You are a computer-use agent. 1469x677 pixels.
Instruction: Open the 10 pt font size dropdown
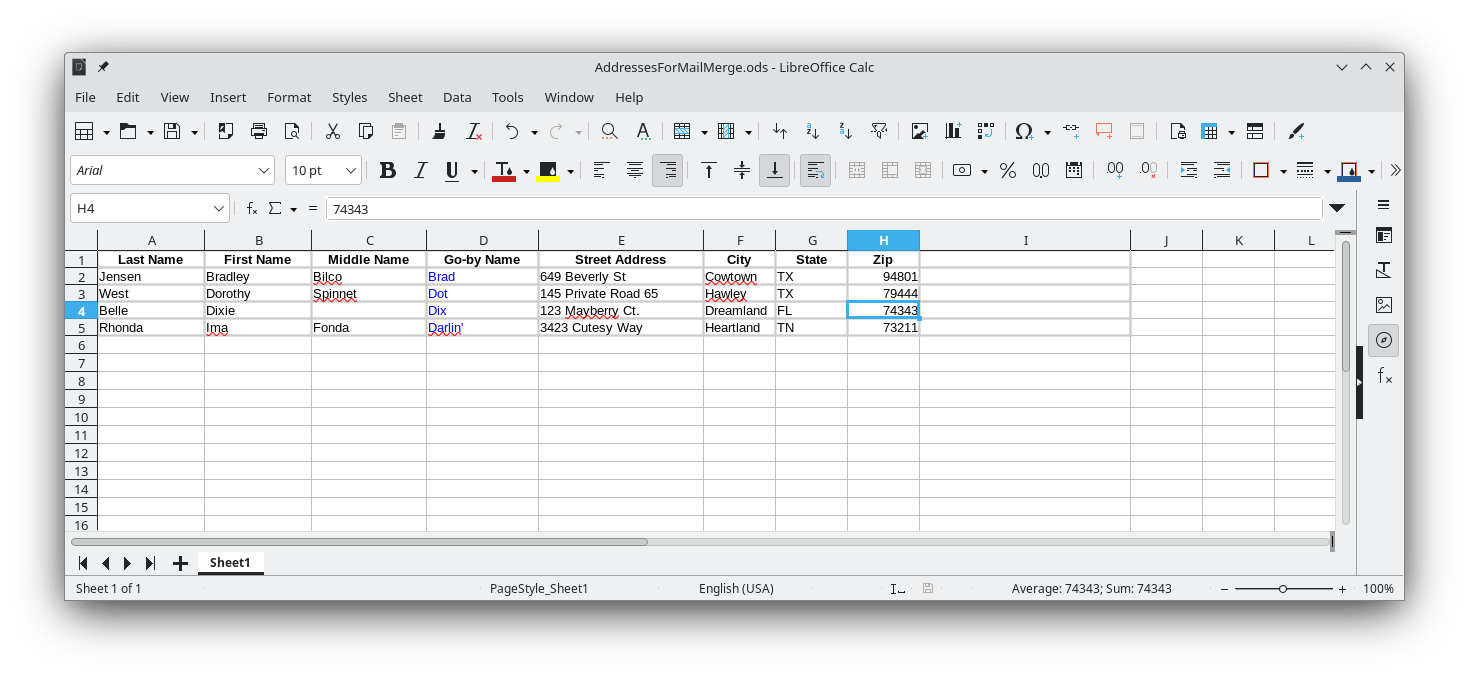tap(351, 171)
